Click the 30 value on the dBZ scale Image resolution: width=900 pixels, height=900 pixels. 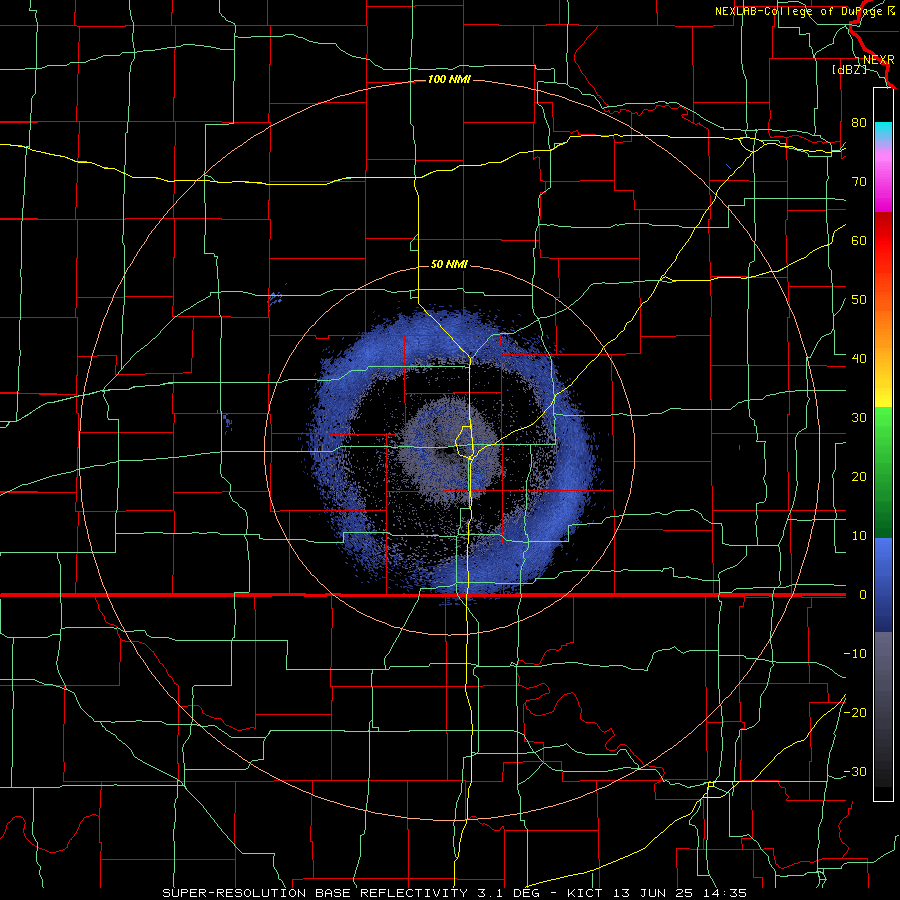[x=859, y=417]
